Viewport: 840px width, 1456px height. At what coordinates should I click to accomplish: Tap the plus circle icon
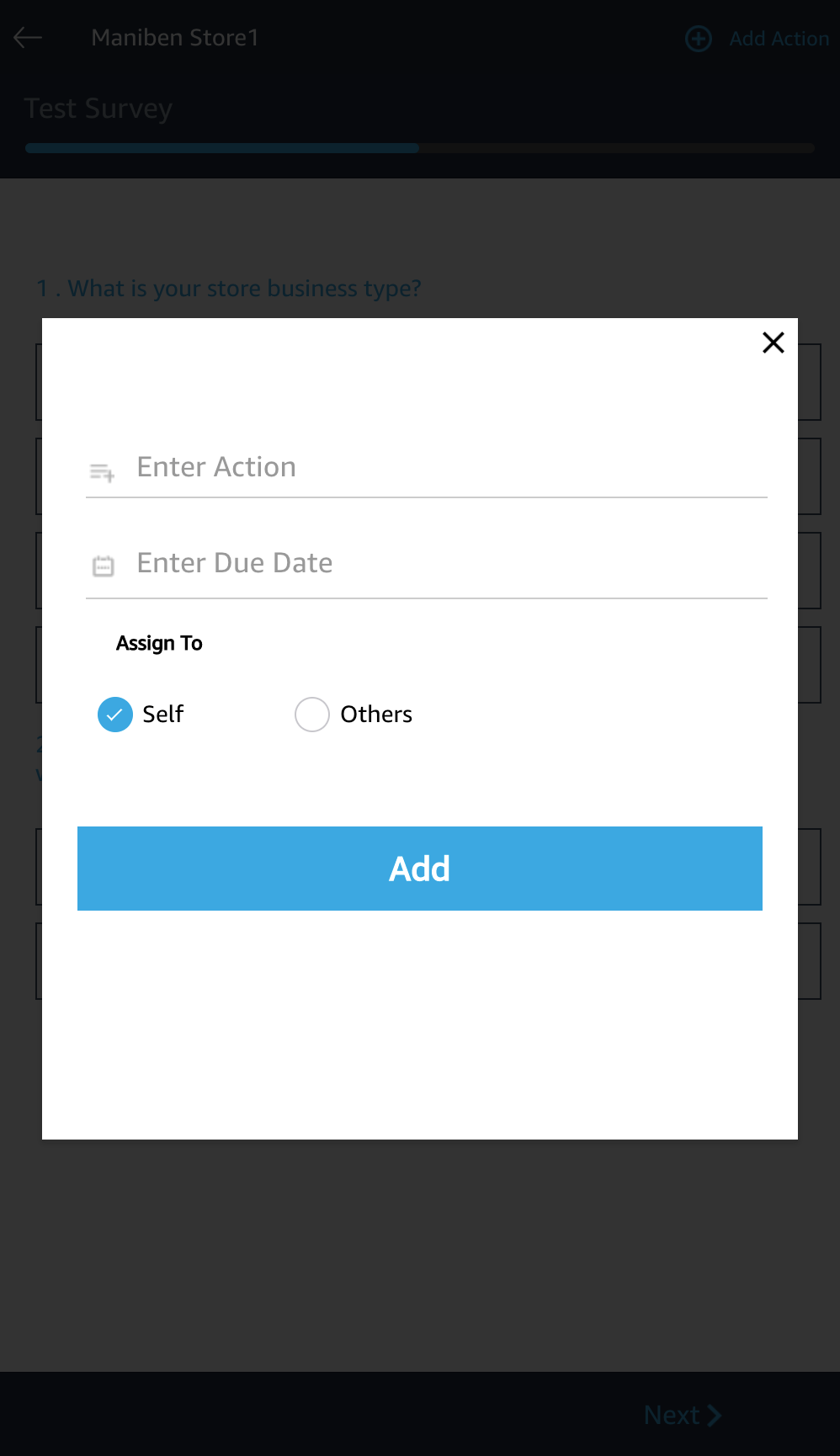pyautogui.click(x=698, y=39)
